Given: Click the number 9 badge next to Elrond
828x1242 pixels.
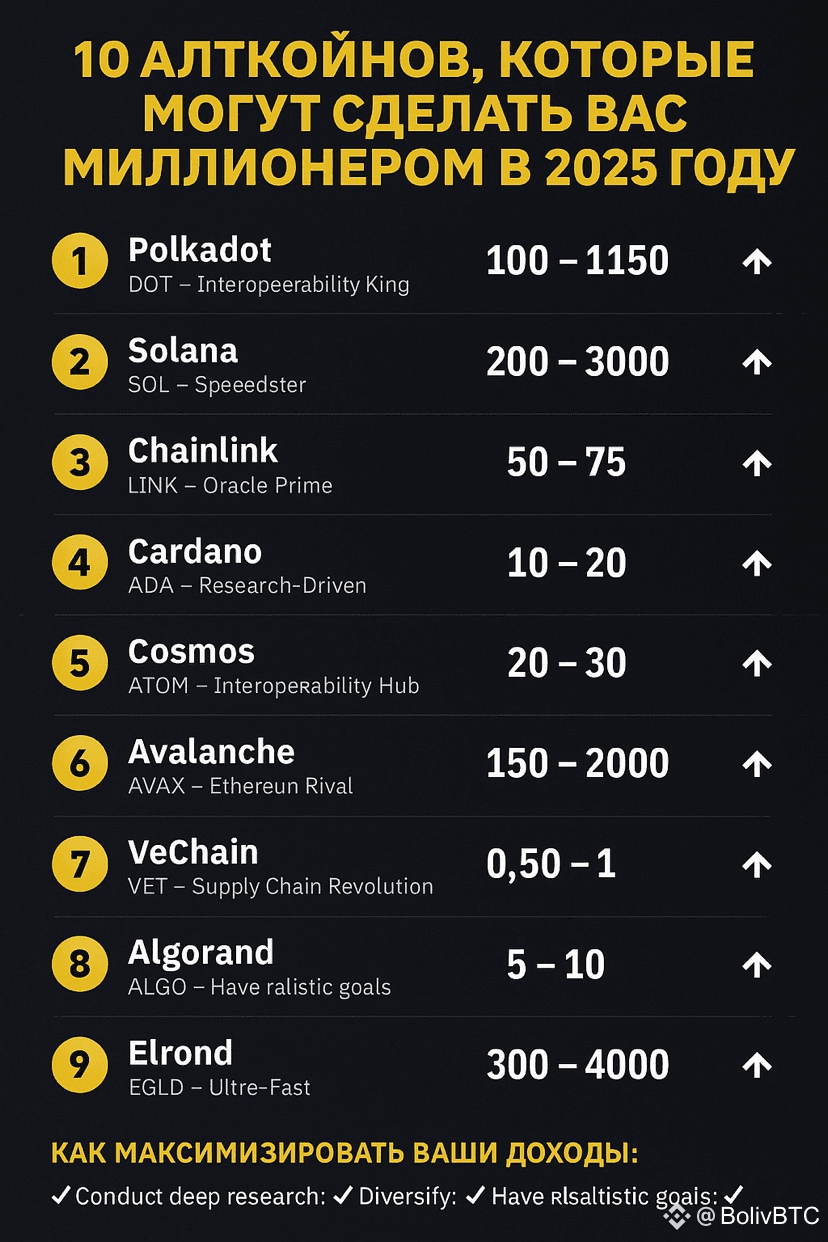Looking at the screenshot, I should pyautogui.click(x=79, y=1065).
